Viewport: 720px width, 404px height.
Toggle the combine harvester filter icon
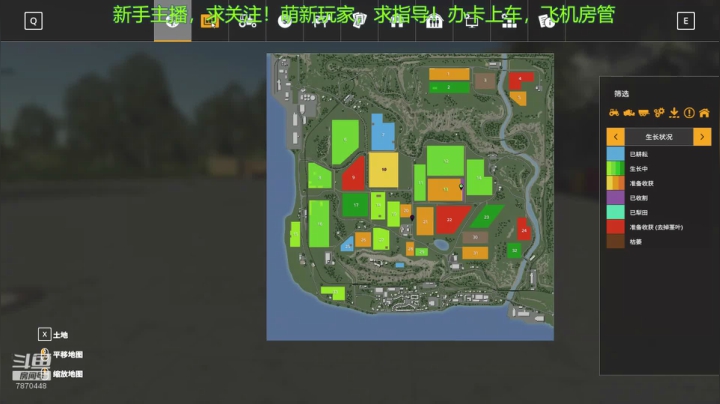[629, 112]
